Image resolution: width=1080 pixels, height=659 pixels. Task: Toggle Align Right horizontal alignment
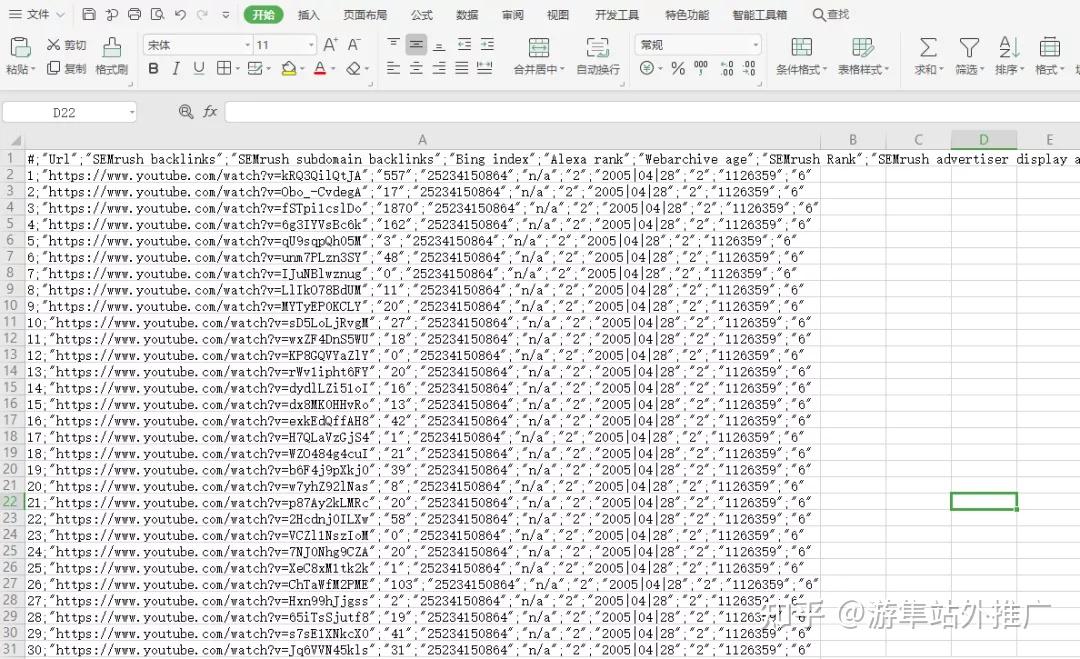coord(439,68)
